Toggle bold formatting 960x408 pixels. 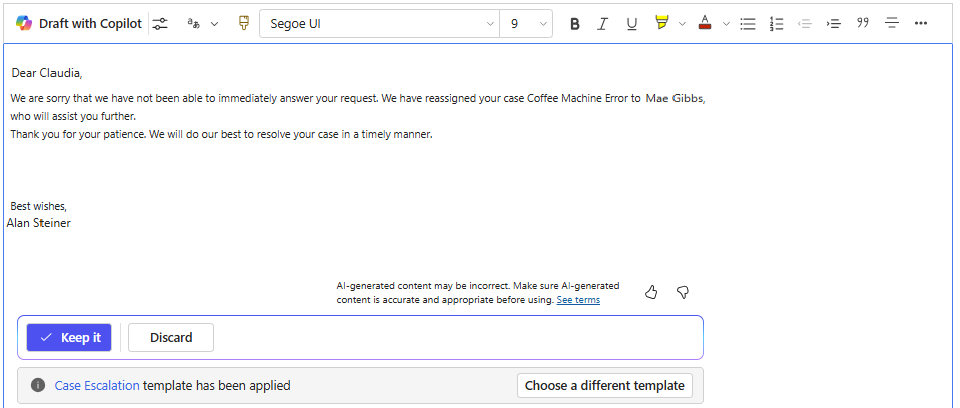575,24
